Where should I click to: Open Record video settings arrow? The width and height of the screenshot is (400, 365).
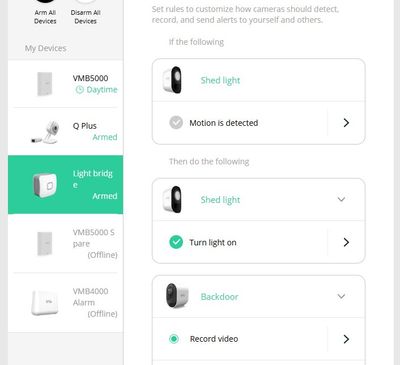point(346,339)
